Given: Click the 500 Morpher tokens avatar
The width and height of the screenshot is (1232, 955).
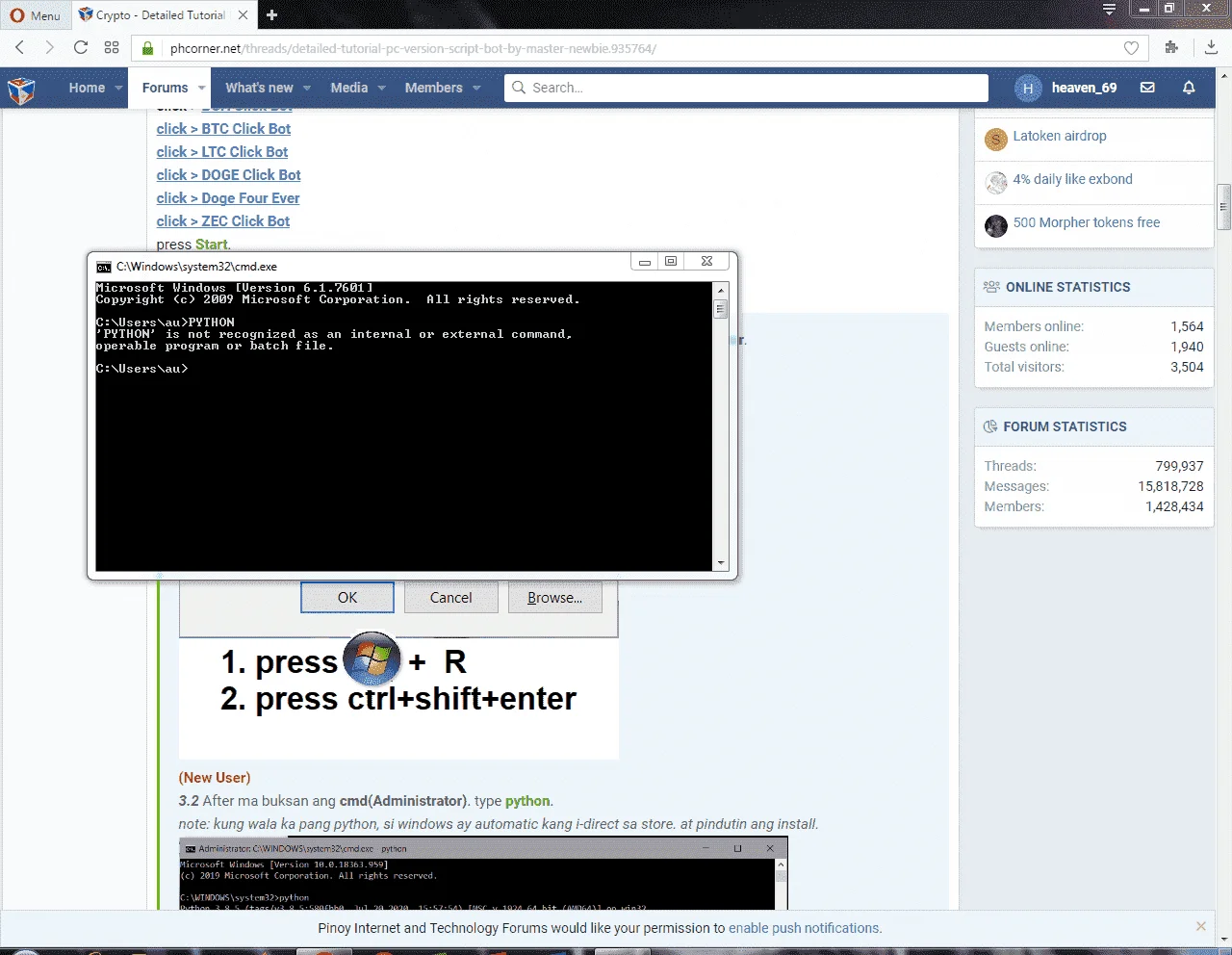Looking at the screenshot, I should [995, 225].
